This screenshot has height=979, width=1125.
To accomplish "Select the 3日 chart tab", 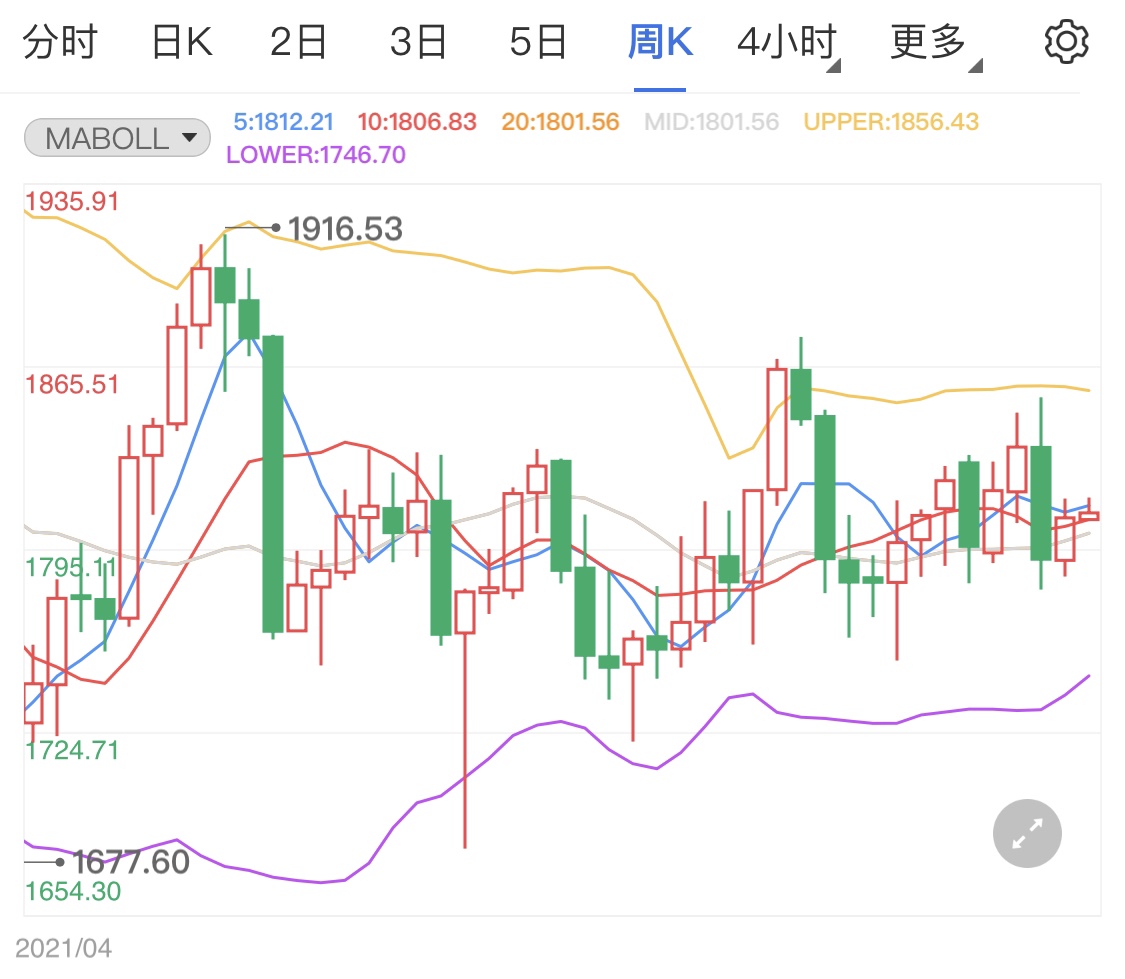I will (x=418, y=43).
